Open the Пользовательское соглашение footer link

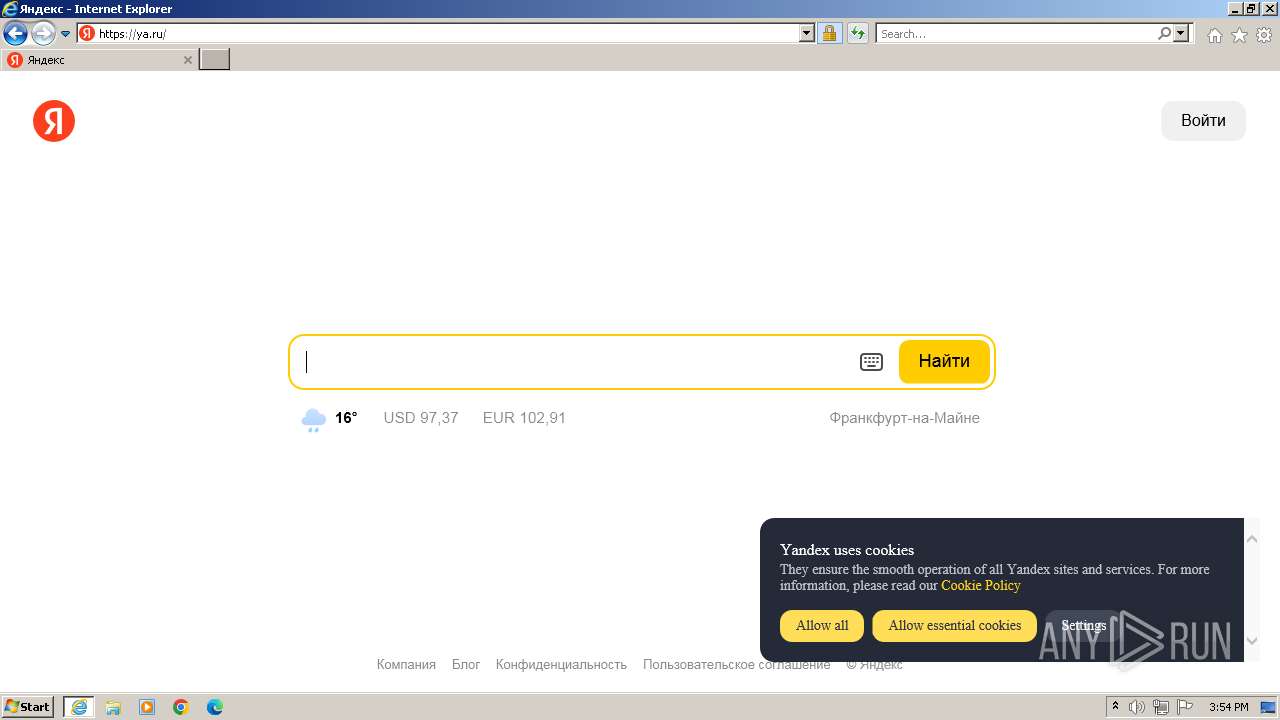tap(736, 664)
